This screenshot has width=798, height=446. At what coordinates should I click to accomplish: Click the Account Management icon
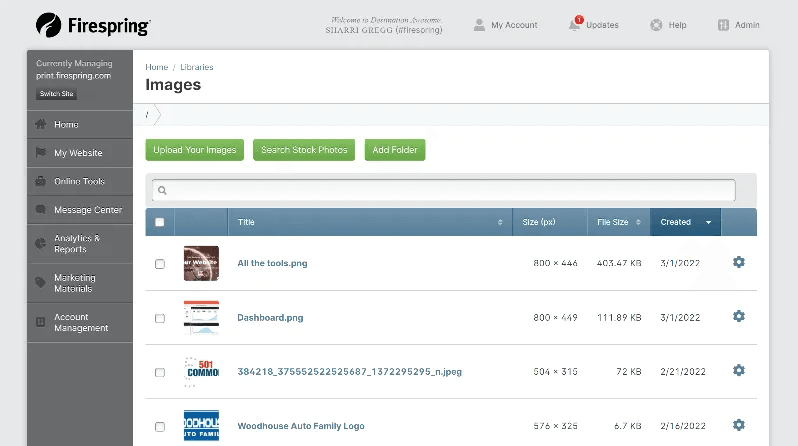pyautogui.click(x=41, y=322)
